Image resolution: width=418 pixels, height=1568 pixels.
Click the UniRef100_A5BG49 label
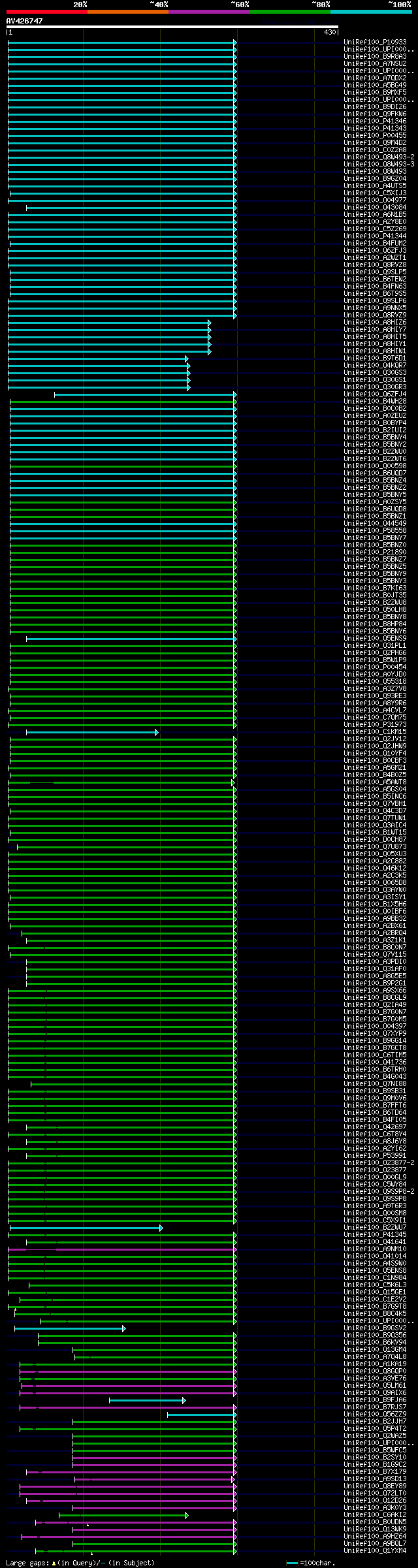[x=375, y=86]
